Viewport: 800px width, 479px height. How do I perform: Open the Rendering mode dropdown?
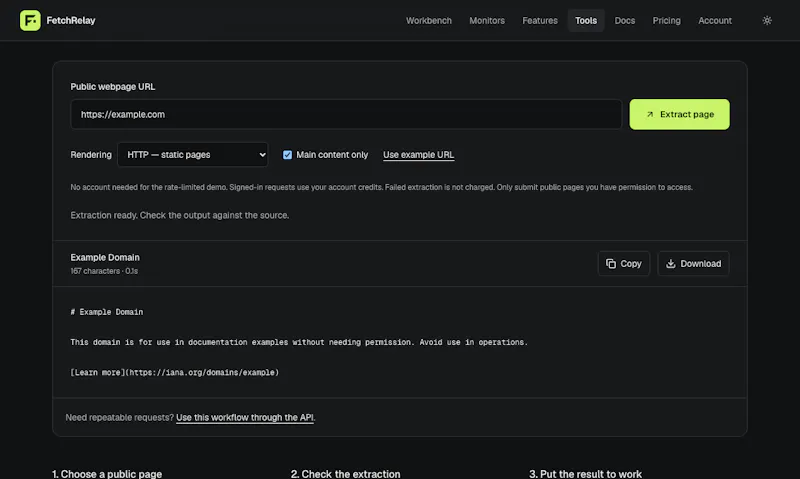193,155
